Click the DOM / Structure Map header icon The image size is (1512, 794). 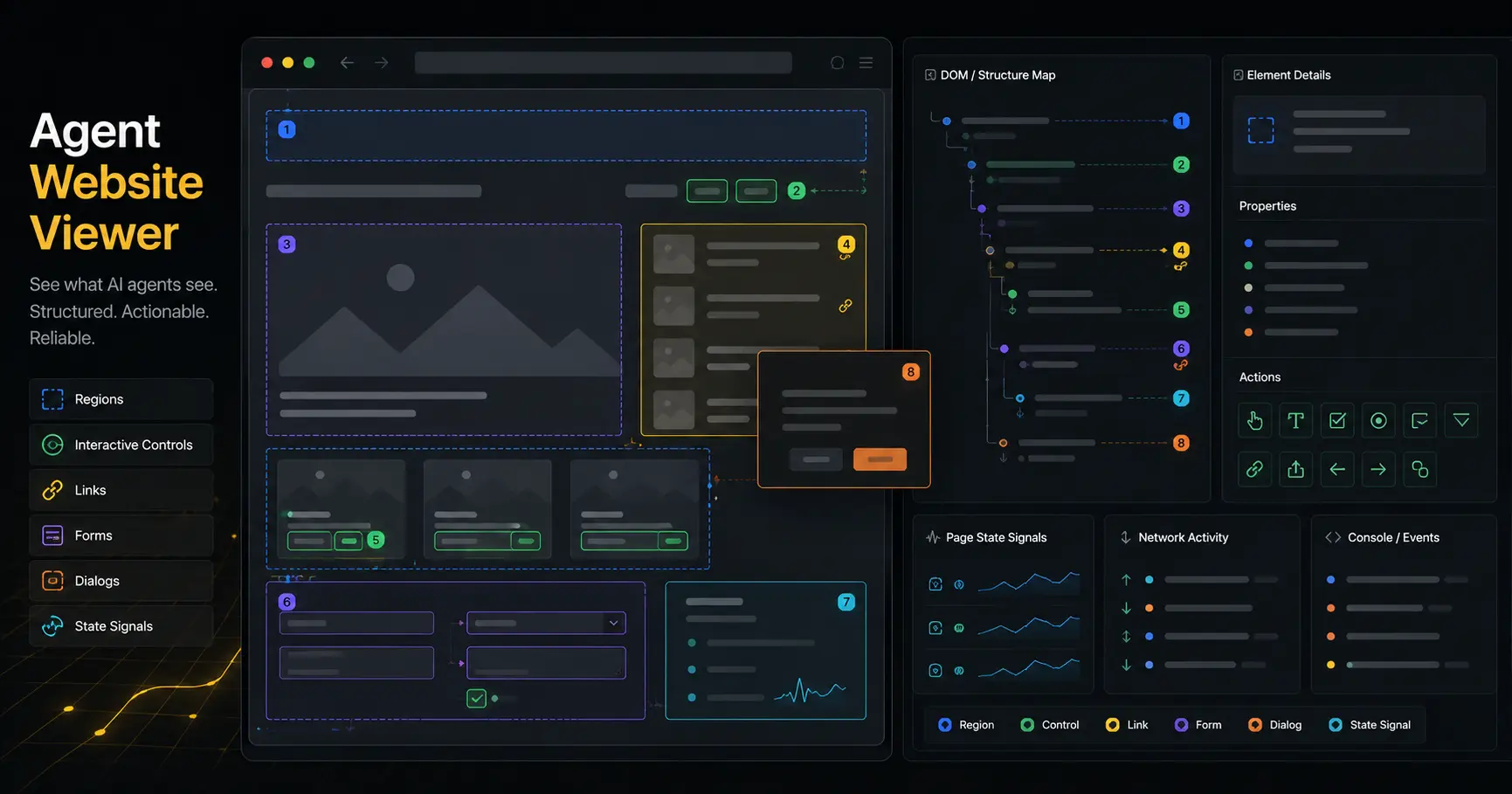(930, 75)
